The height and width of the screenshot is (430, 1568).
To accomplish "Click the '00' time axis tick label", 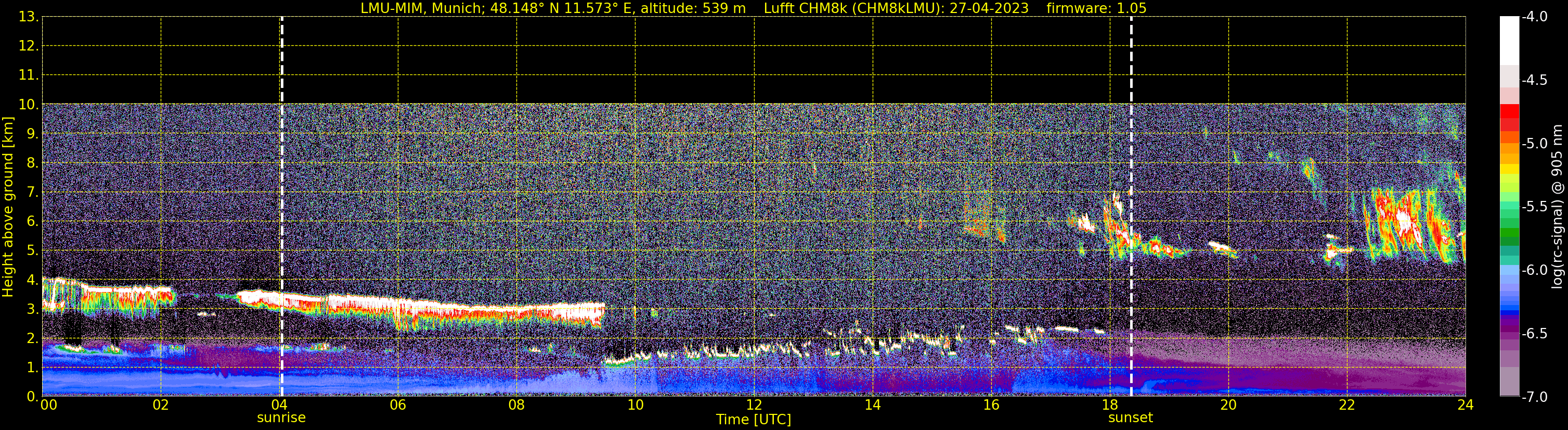I will point(49,405).
